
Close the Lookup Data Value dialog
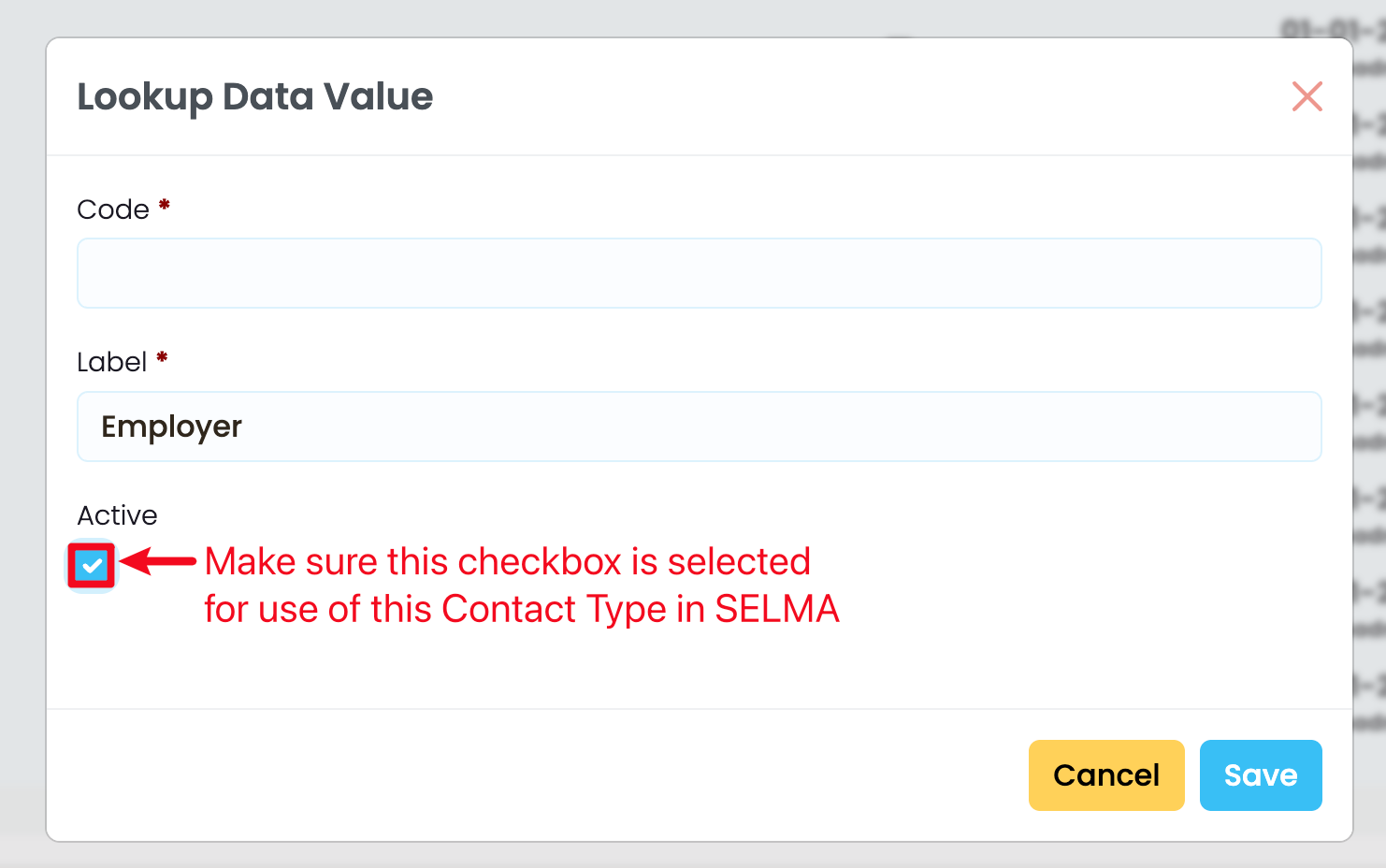[x=1307, y=96]
